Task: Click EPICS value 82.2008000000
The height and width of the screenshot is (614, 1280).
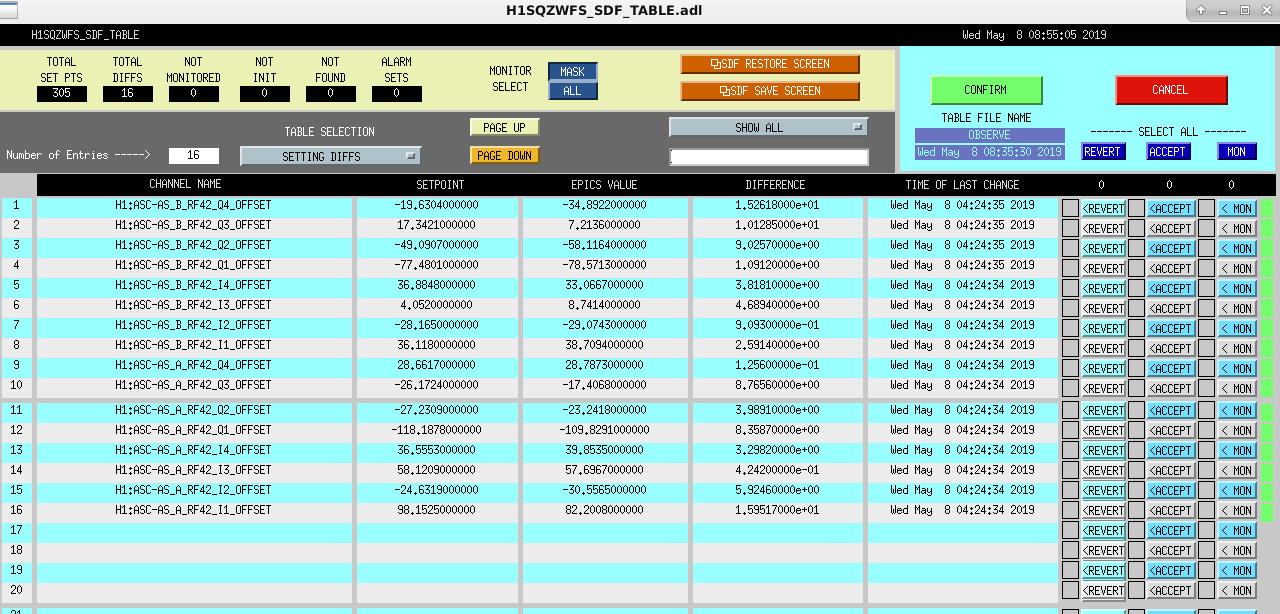Action: click(x=604, y=510)
